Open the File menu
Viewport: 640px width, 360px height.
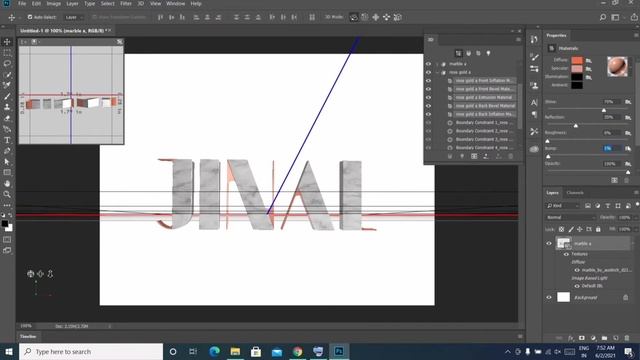[22, 4]
